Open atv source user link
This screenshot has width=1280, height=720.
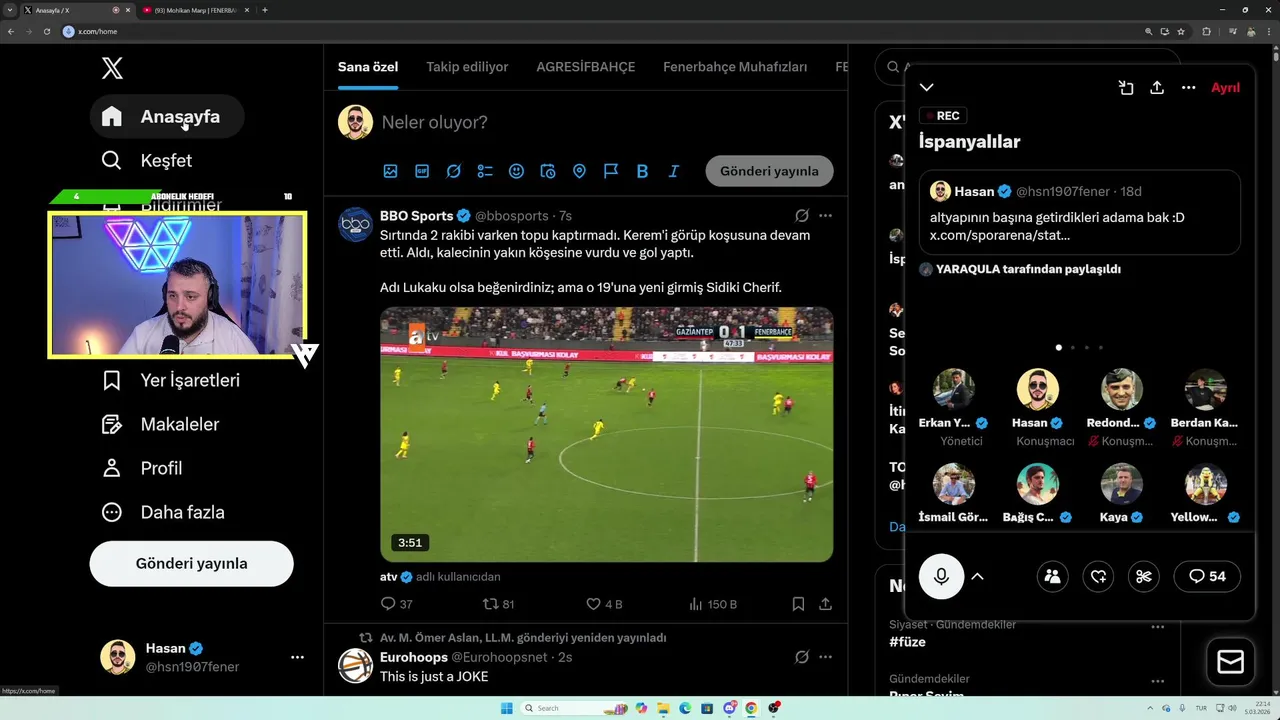click(x=388, y=577)
